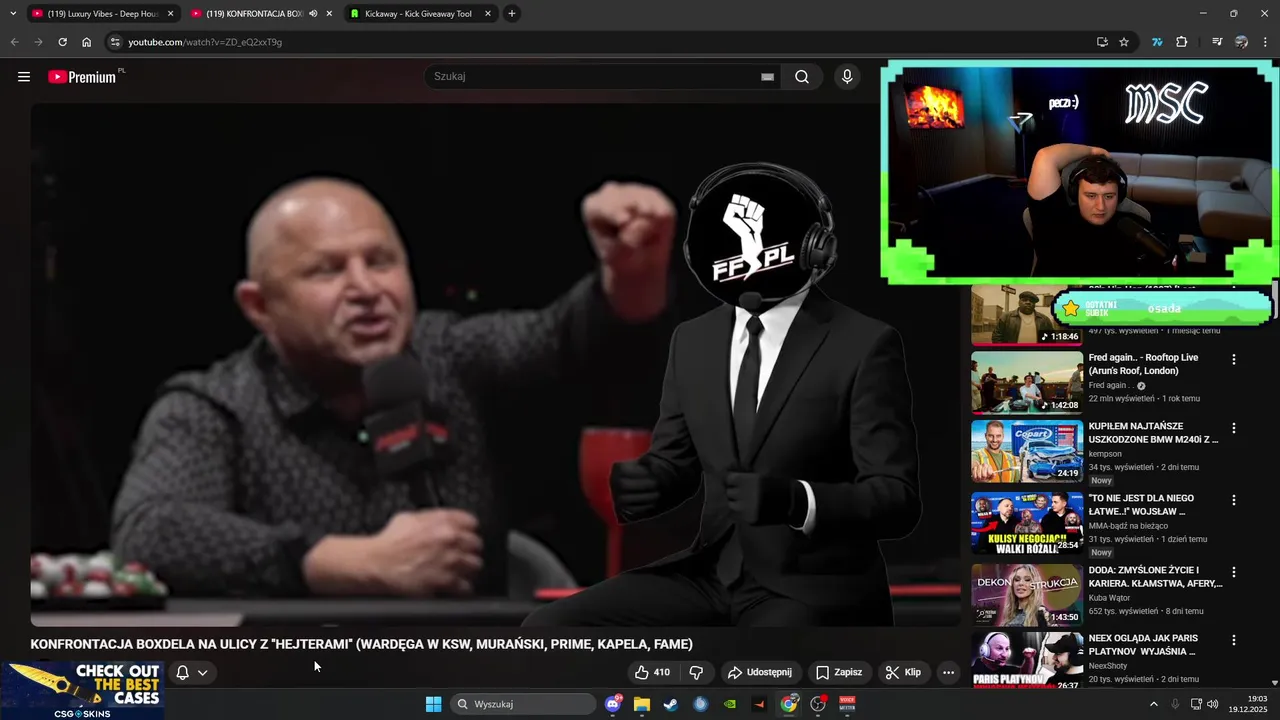Click the Udostępnij share button
Viewport: 1280px width, 720px height.
(x=760, y=672)
